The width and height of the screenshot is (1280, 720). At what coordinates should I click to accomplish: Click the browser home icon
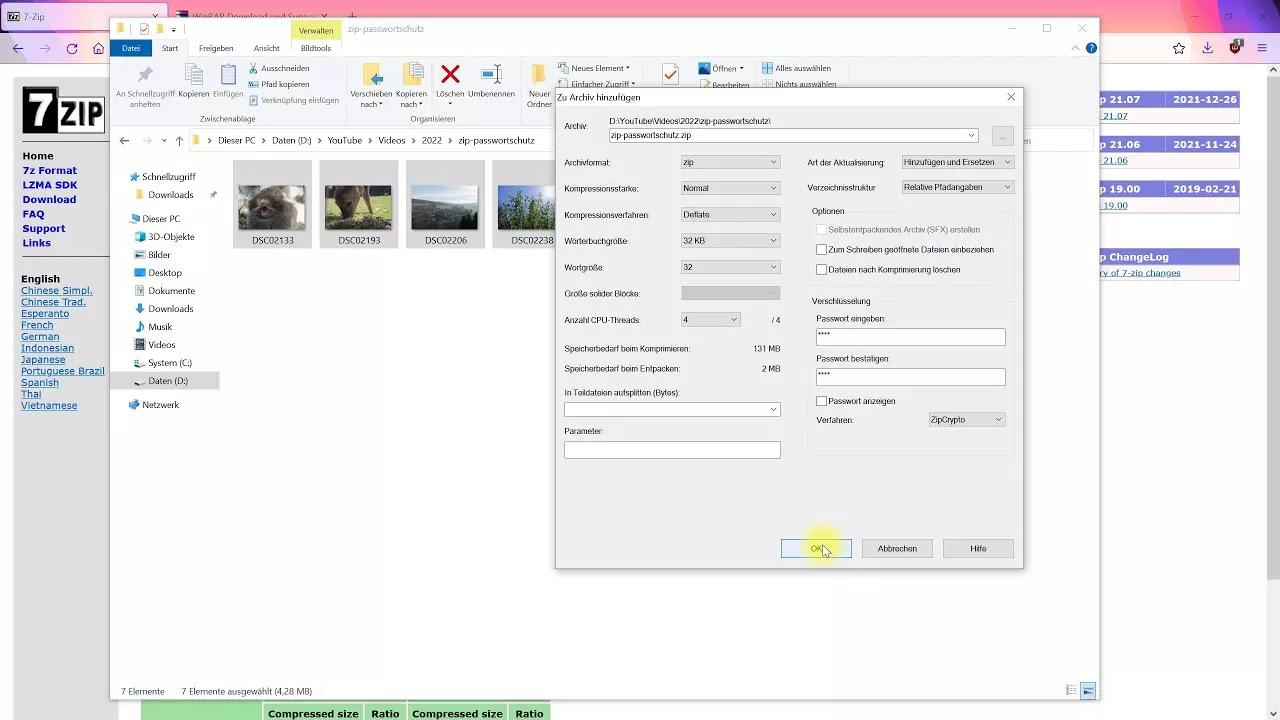(x=98, y=48)
